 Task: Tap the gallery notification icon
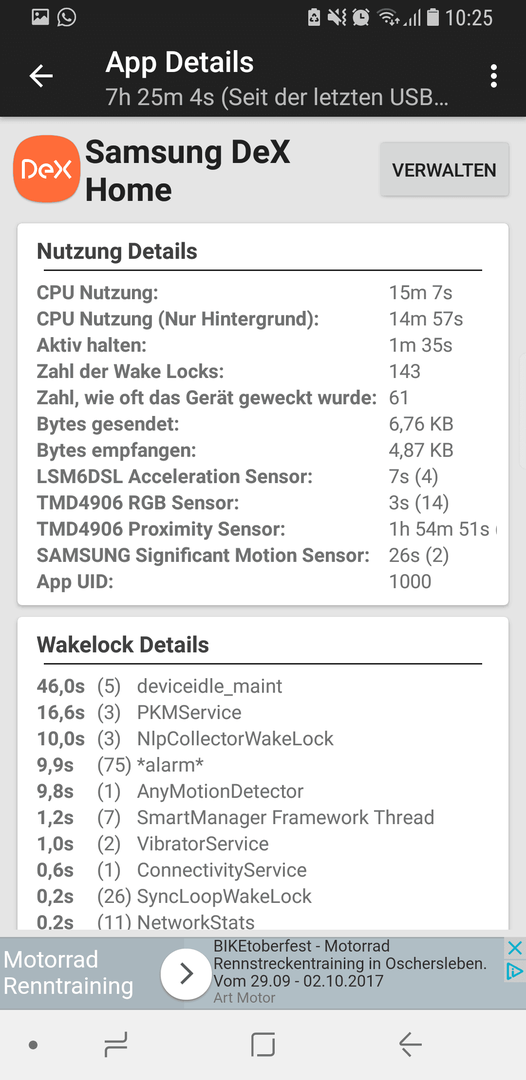pyautogui.click(x=41, y=17)
